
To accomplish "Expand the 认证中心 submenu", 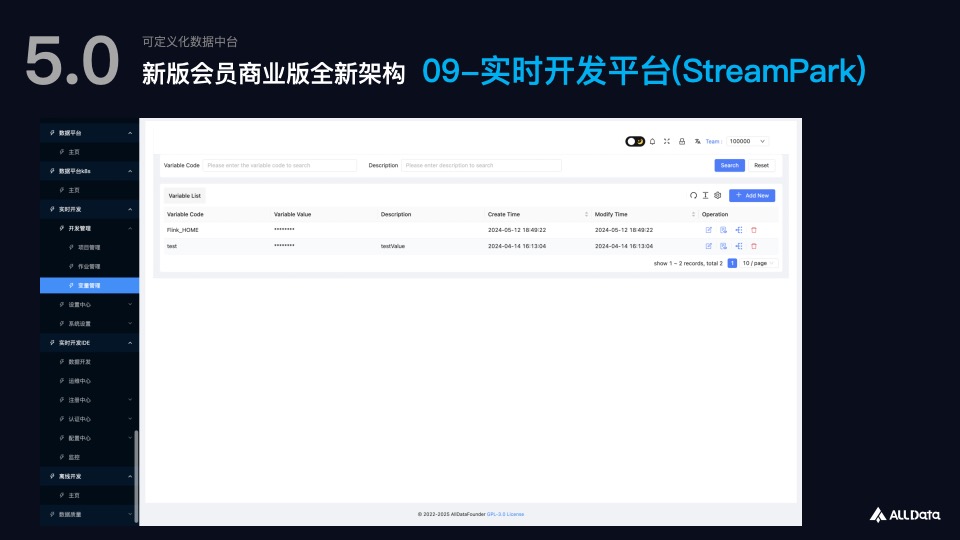I will [89, 419].
